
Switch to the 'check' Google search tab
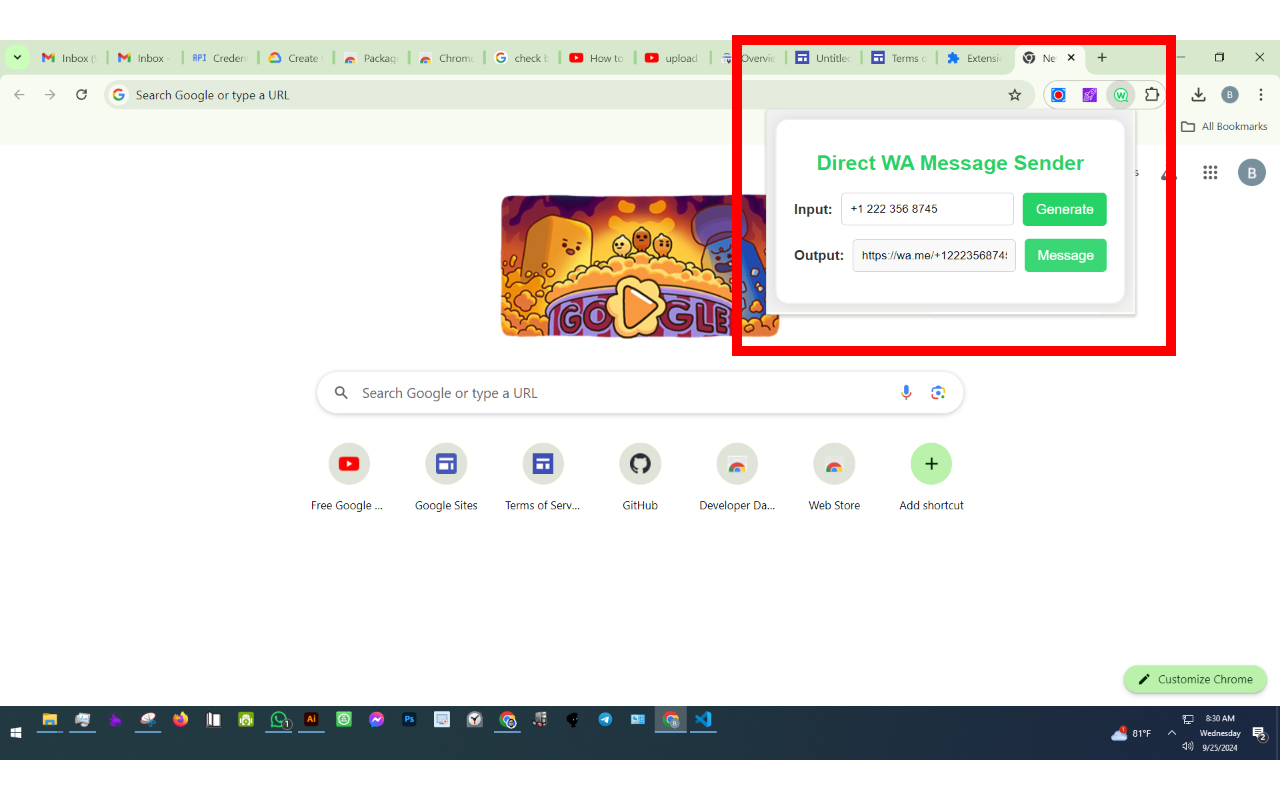tap(521, 58)
